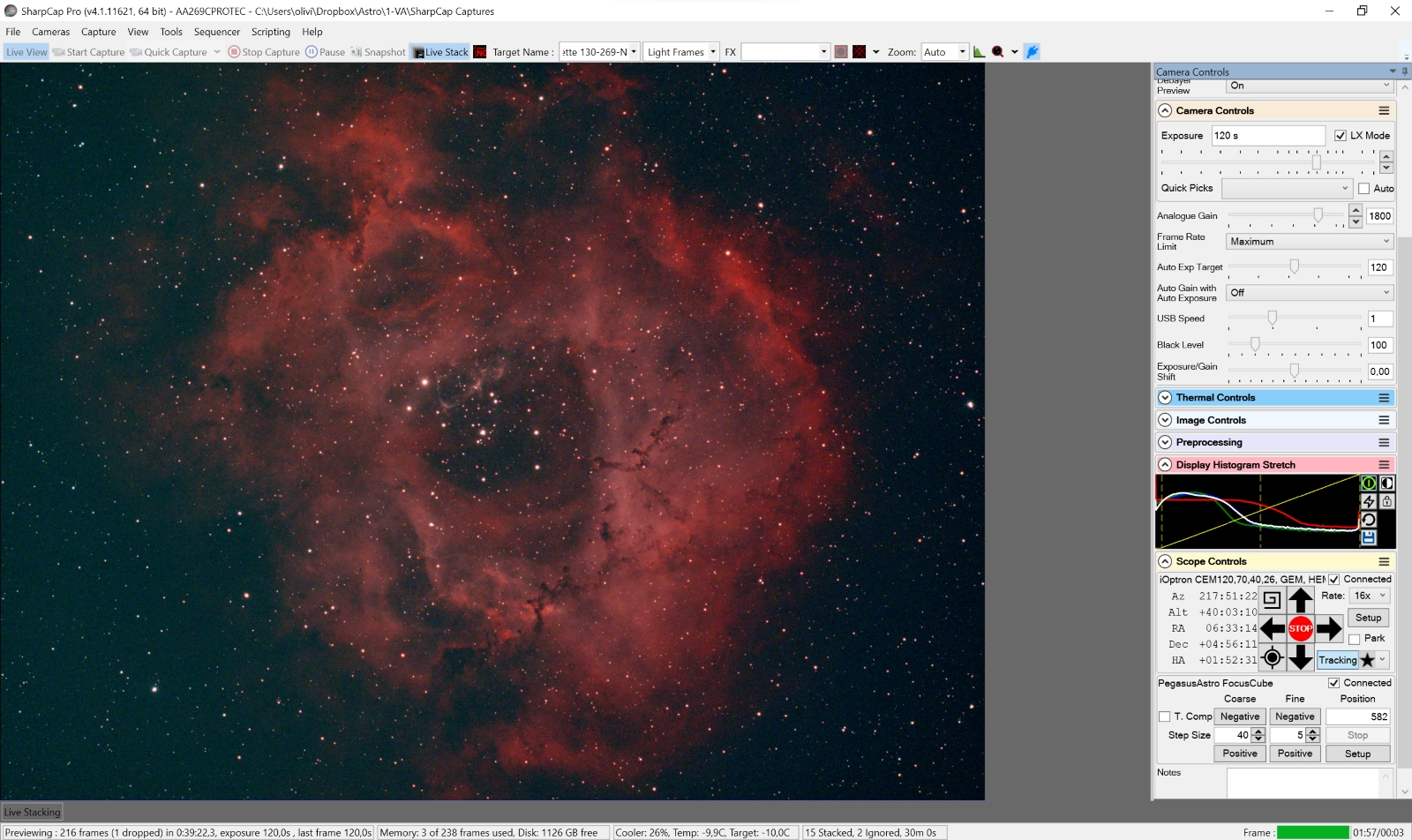
Task: Click the red NC icon beside Live Stack
Action: [x=480, y=52]
